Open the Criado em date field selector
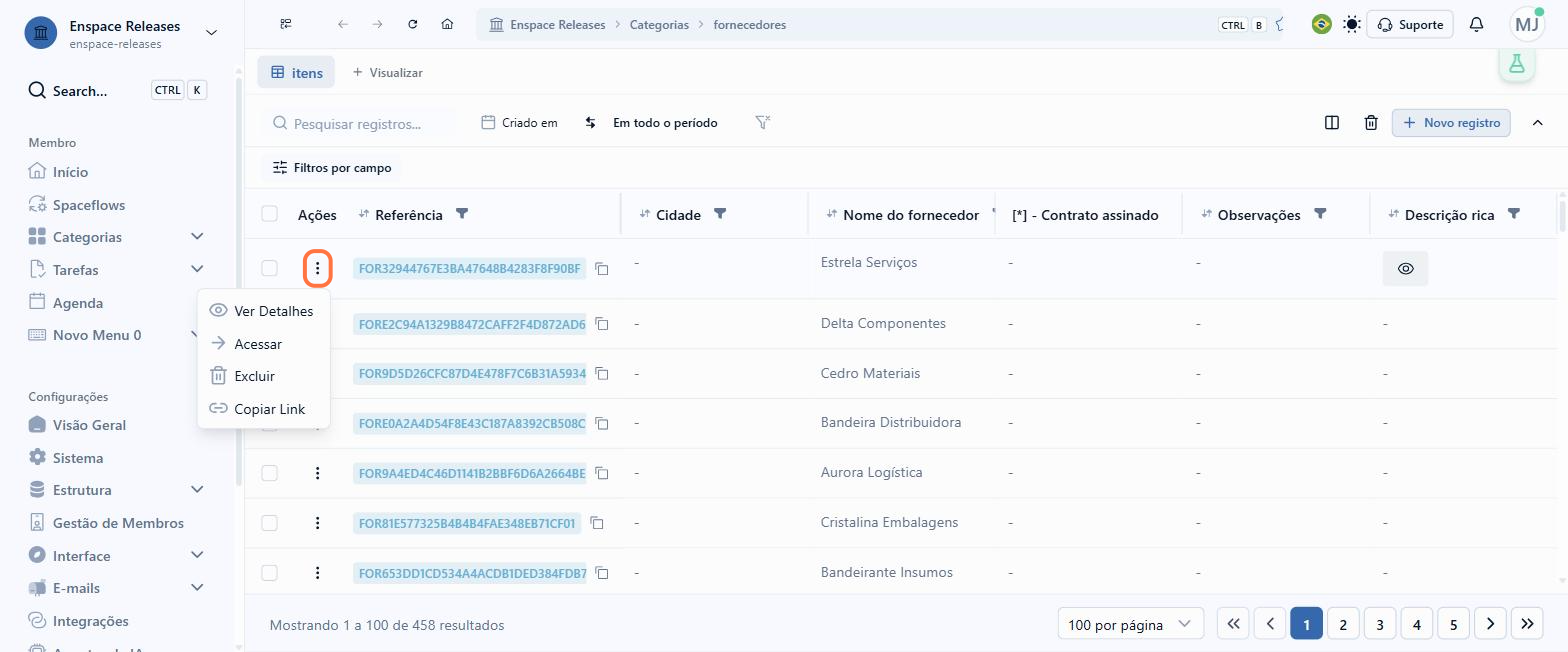The image size is (1568, 652). click(520, 122)
